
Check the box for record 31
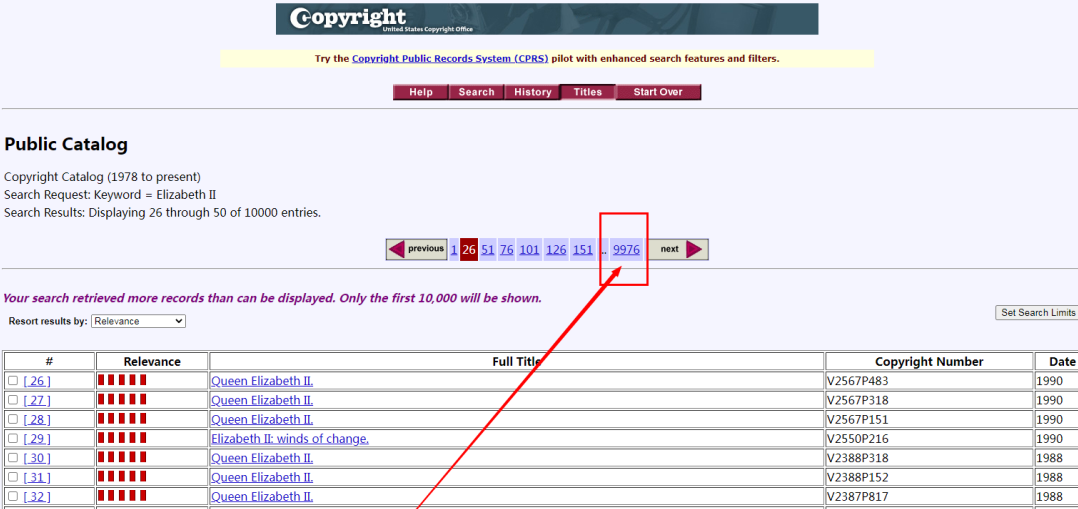point(13,477)
